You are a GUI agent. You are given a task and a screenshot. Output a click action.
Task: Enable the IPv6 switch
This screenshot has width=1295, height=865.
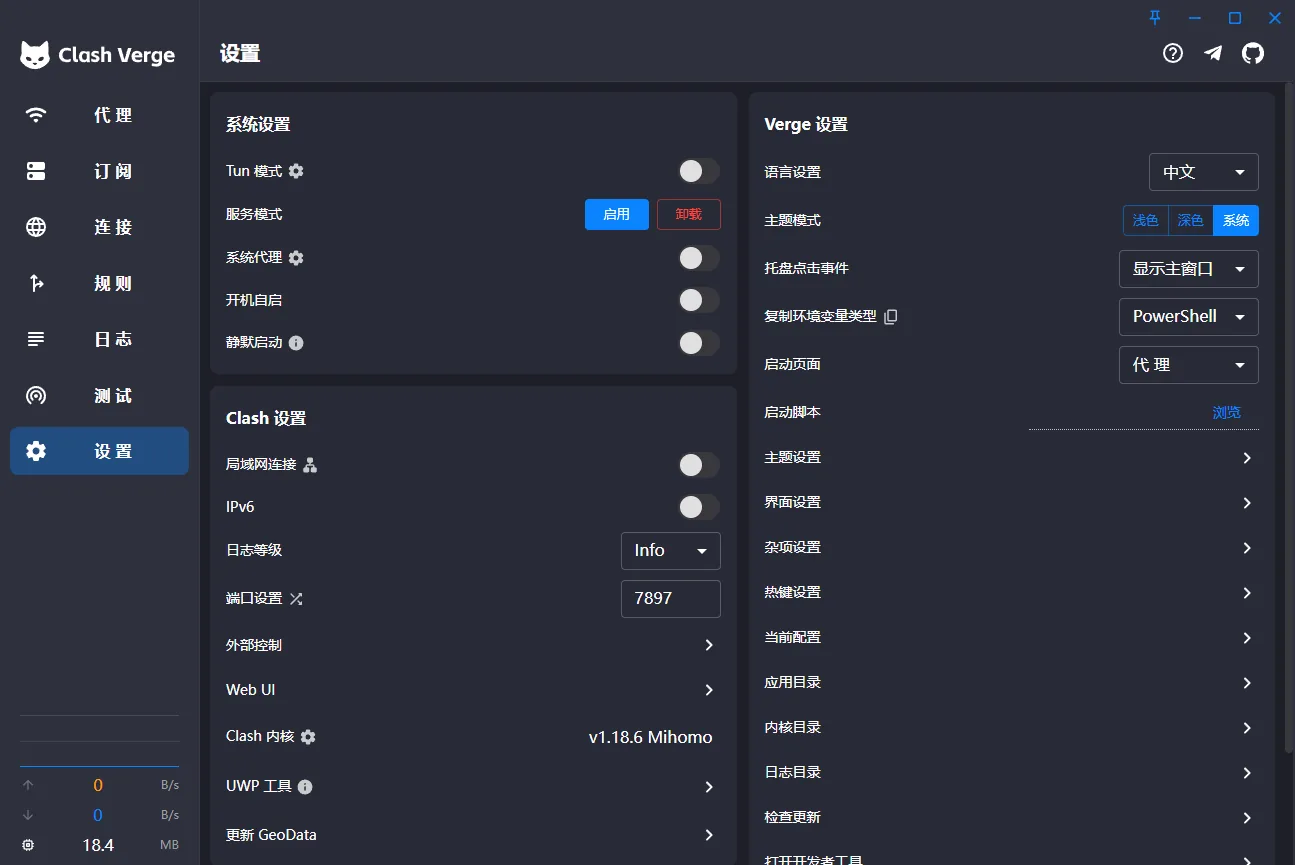(699, 507)
